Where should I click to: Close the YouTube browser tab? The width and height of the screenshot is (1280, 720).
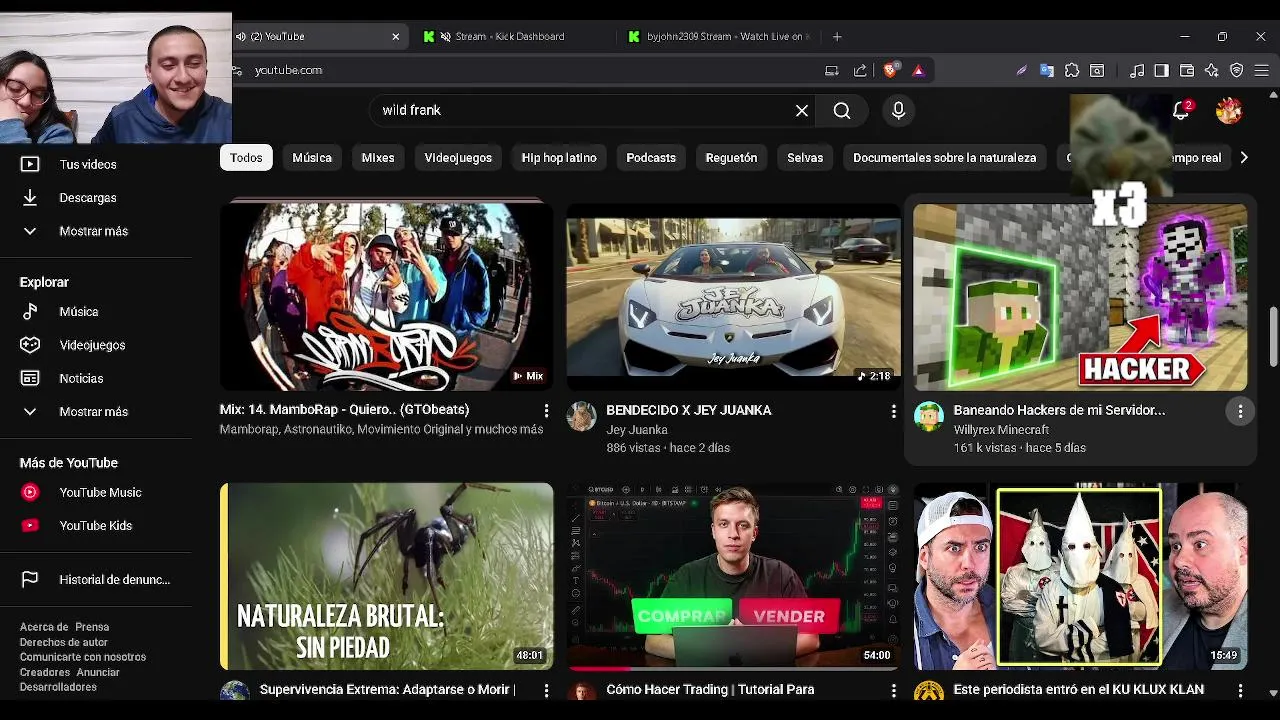pyautogui.click(x=396, y=37)
